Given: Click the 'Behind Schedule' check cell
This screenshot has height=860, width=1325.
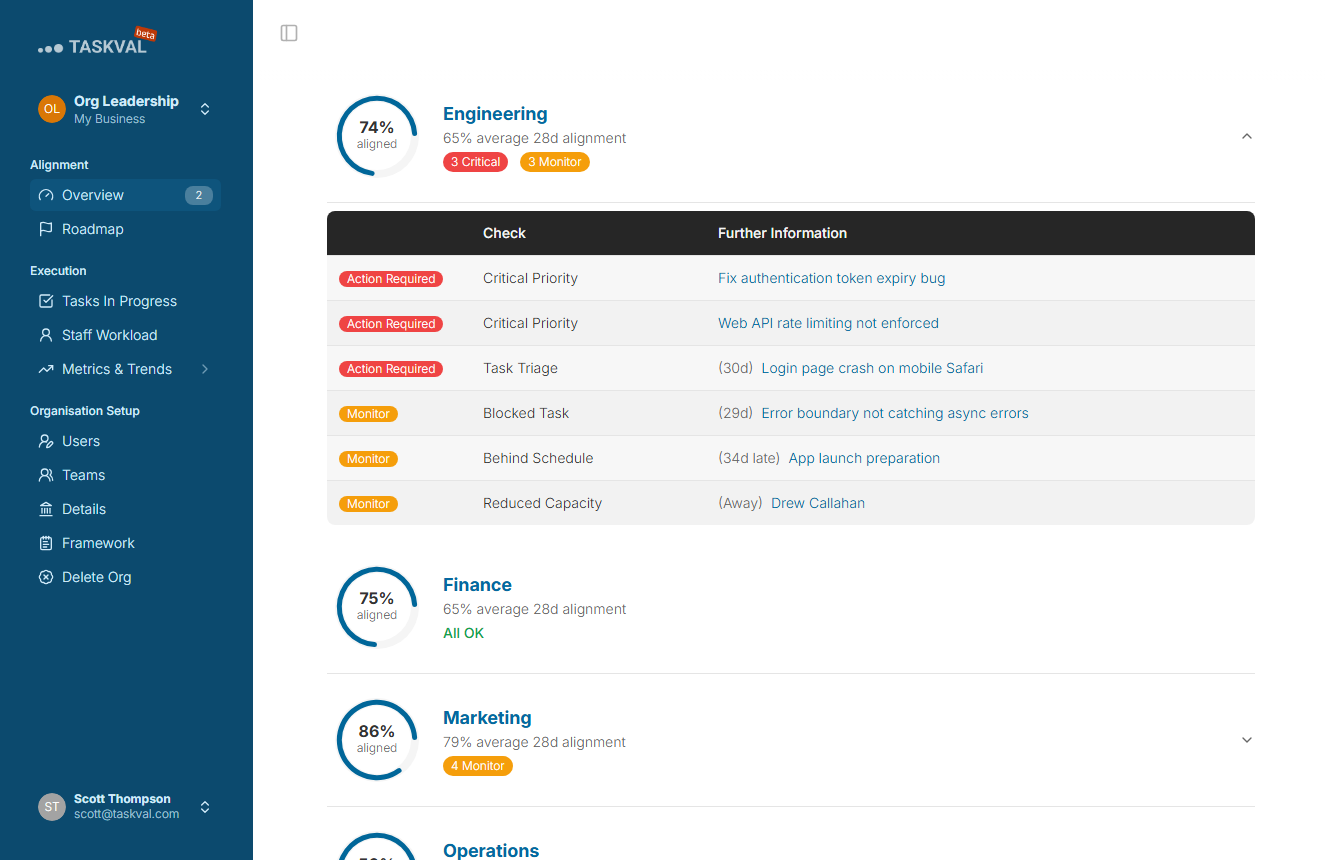Looking at the screenshot, I should pos(538,458).
